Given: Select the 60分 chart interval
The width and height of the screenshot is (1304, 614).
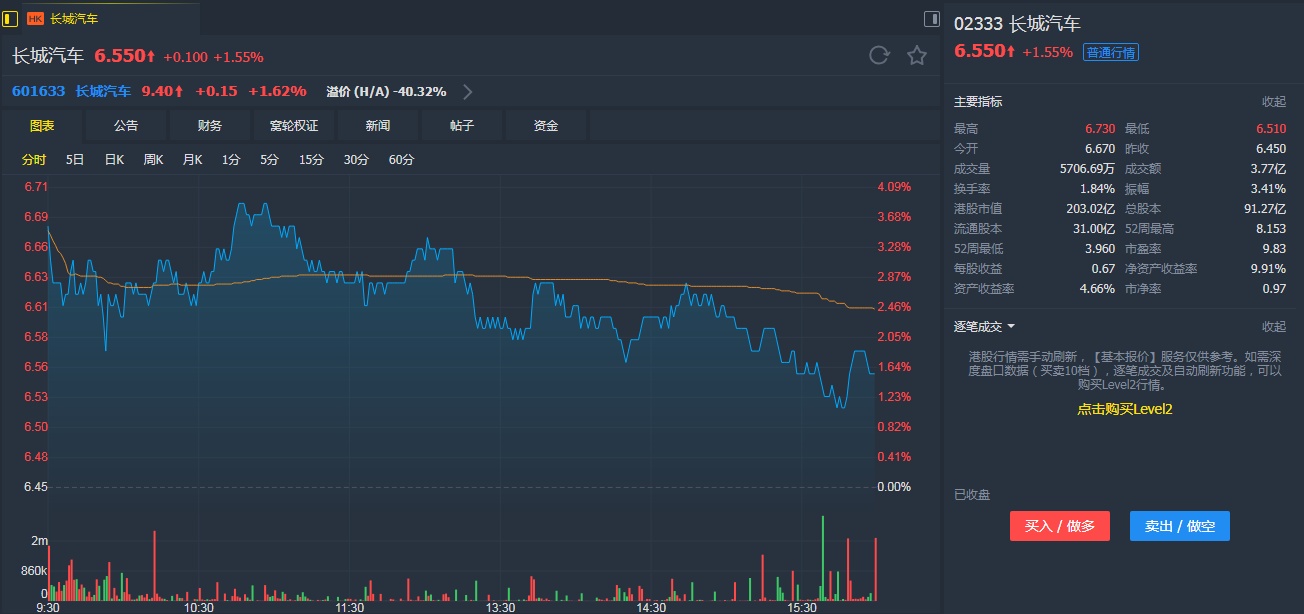Looking at the screenshot, I should [401, 160].
